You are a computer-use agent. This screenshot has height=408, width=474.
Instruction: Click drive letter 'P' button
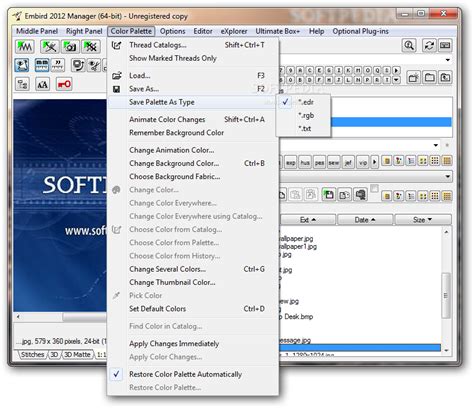(367, 80)
